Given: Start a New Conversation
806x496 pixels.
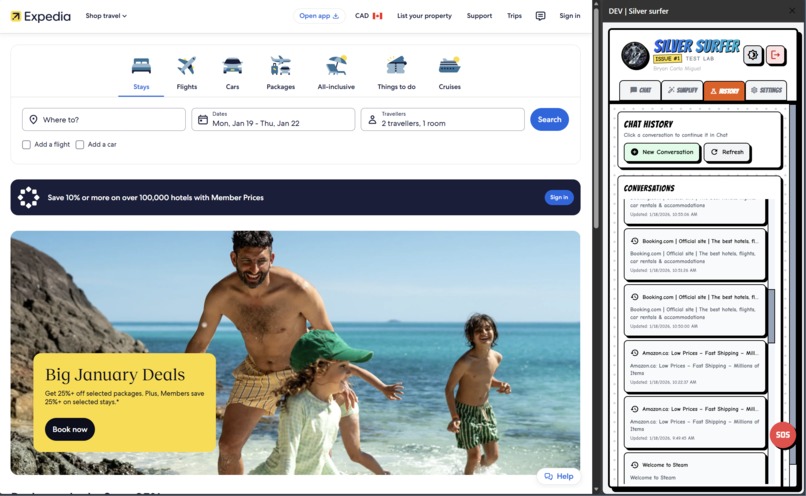Looking at the screenshot, I should point(662,152).
